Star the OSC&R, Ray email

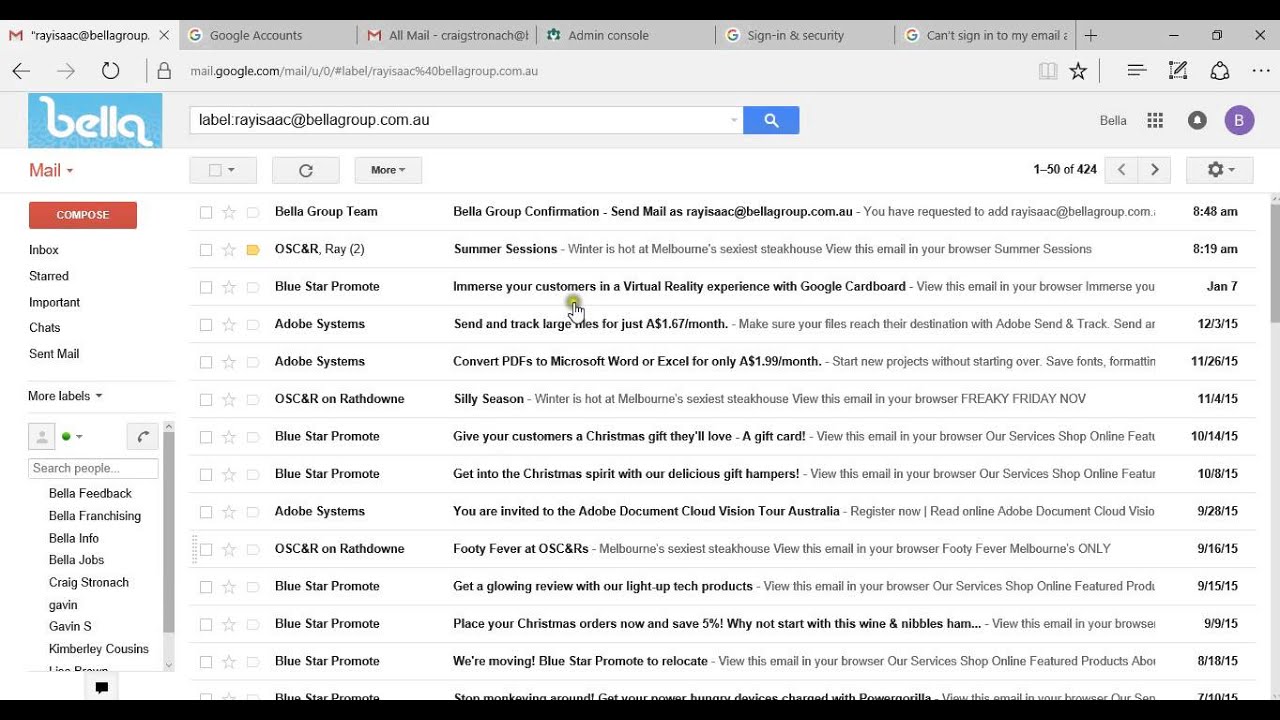229,249
